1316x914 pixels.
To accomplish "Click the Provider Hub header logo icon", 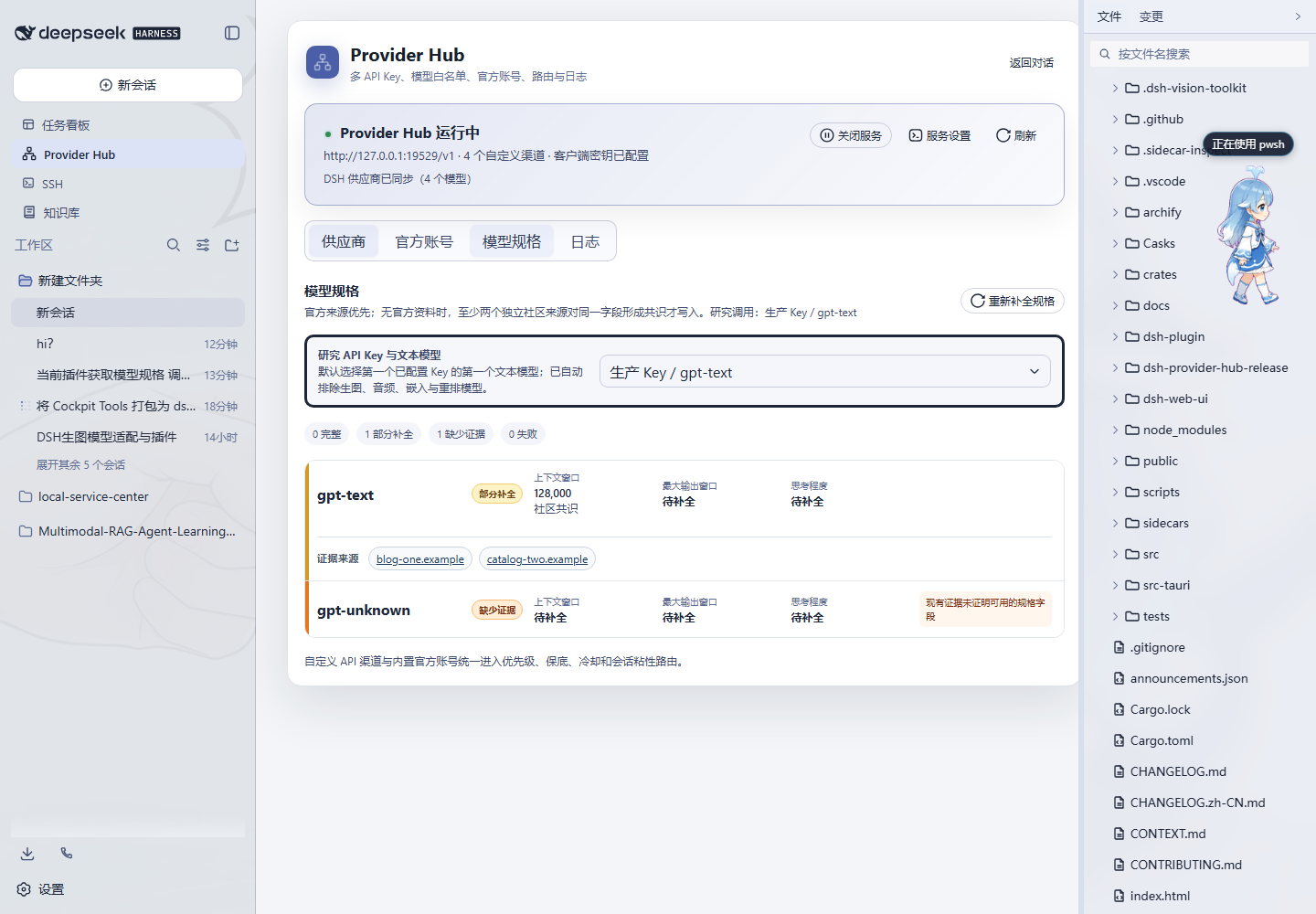I will click(323, 62).
